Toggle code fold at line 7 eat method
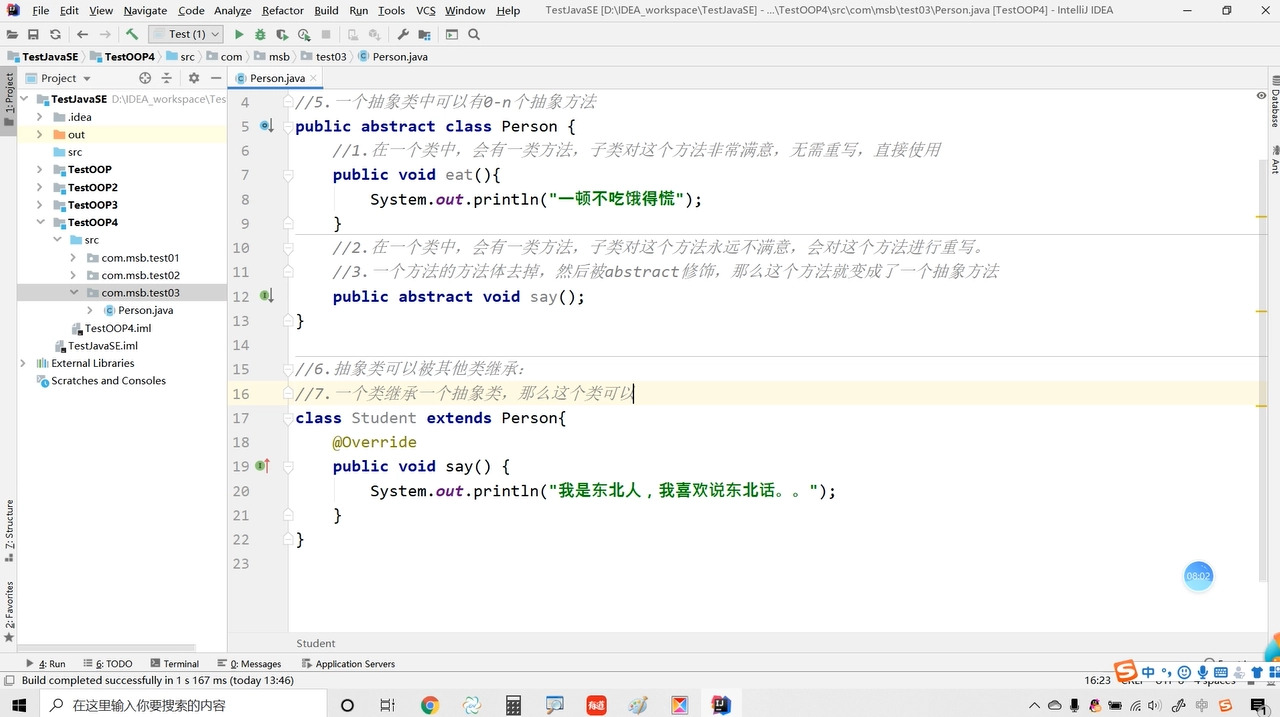 (287, 175)
